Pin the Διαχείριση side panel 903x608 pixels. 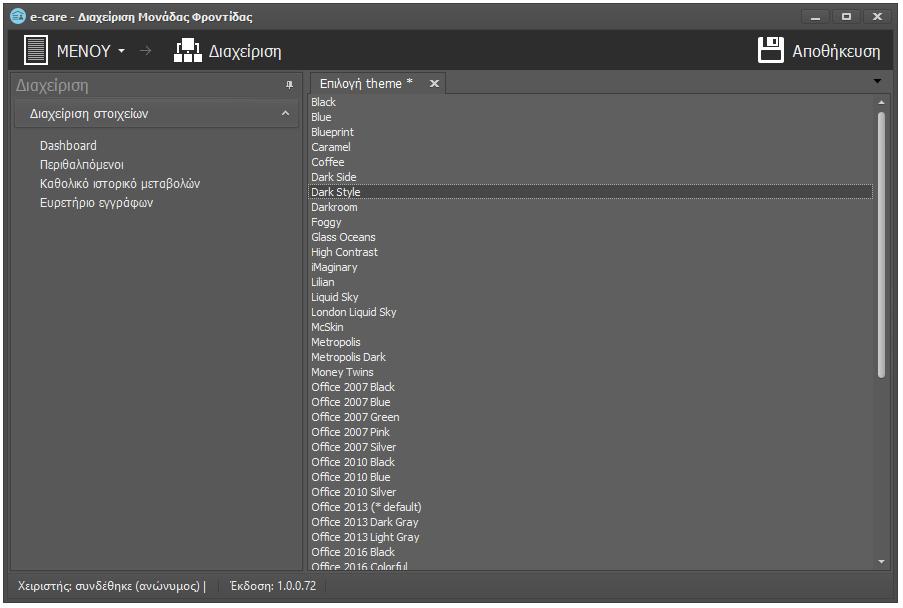[289, 85]
